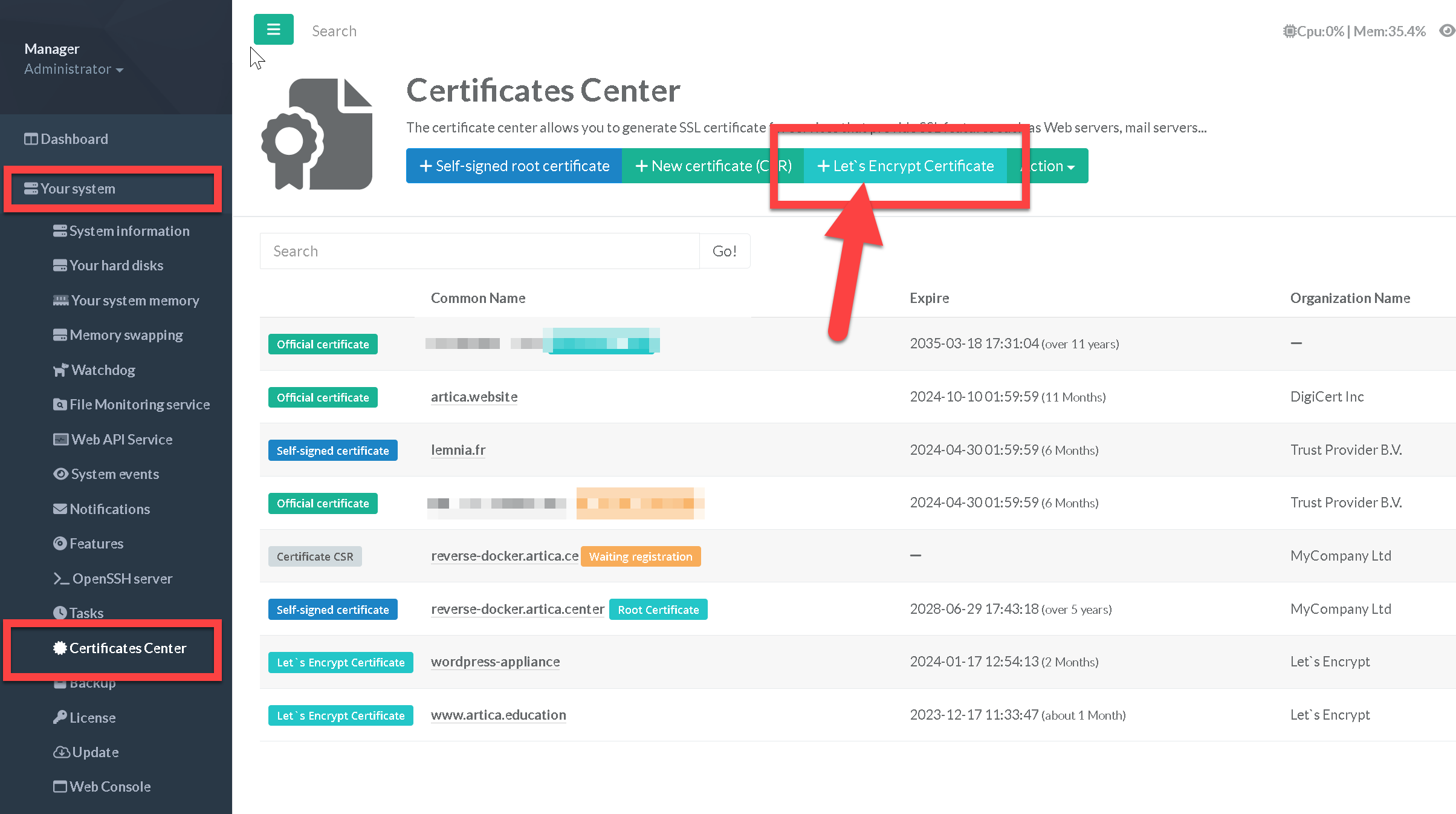Open the Action dropdown button
Viewport: 1456px width, 814px height.
pos(1053,166)
